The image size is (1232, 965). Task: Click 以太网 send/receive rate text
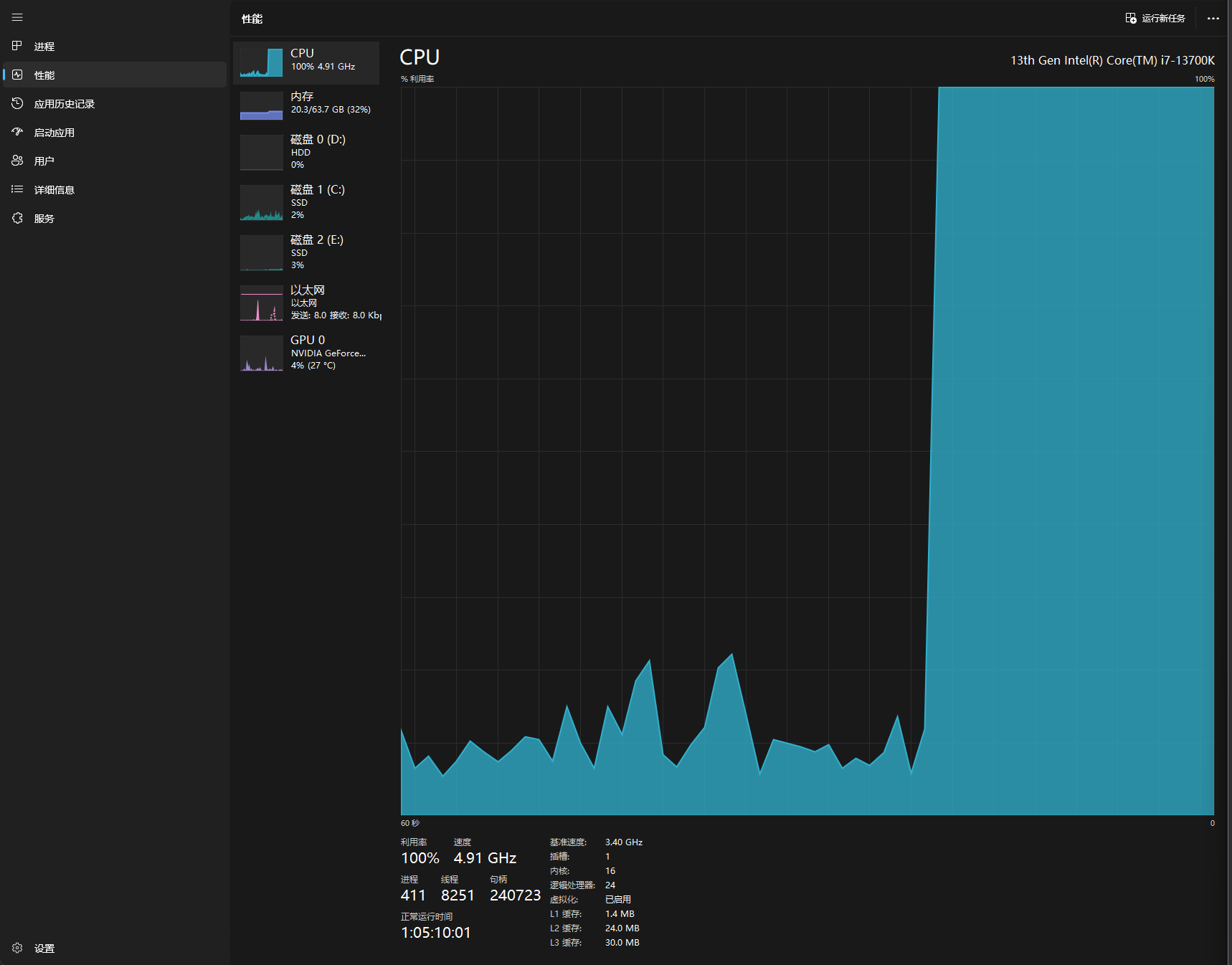pyautogui.click(x=336, y=315)
